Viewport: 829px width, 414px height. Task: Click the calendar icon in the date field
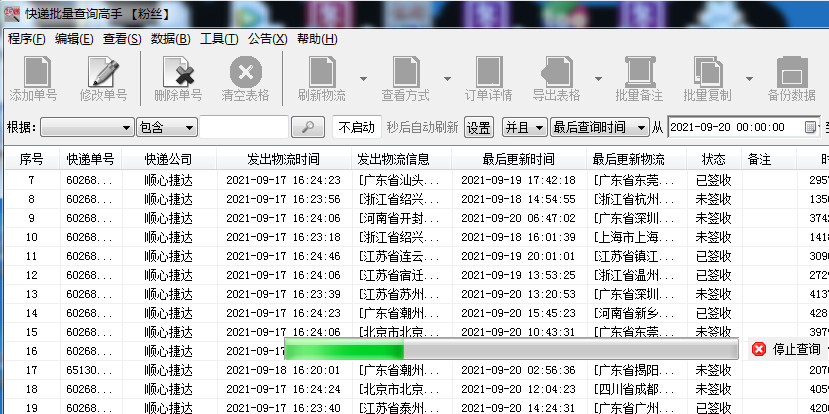[810, 127]
